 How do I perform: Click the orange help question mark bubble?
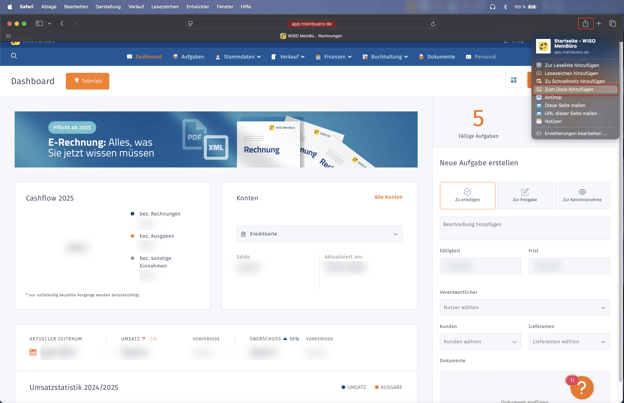click(581, 387)
